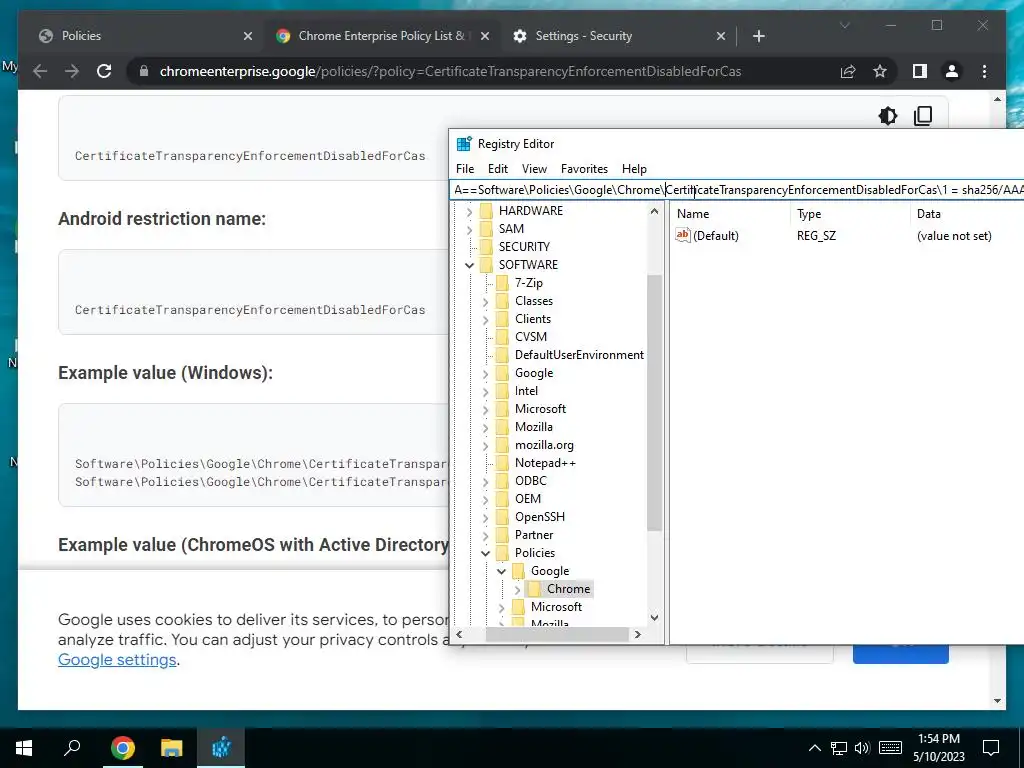Click Registry Editor taskbar icon
The width and height of the screenshot is (1024, 768).
click(221, 748)
